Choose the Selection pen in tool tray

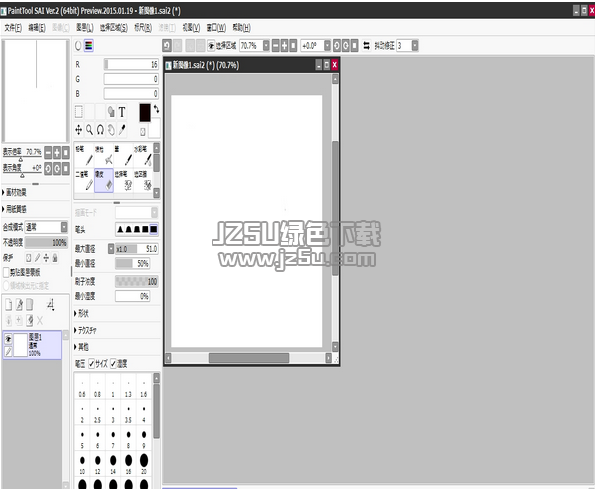coord(124,181)
